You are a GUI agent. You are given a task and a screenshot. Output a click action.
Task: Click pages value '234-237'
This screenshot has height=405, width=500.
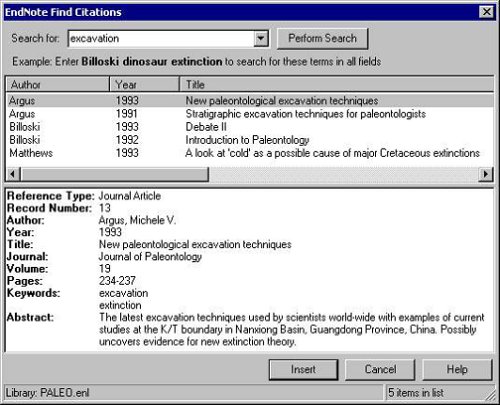coord(117,281)
